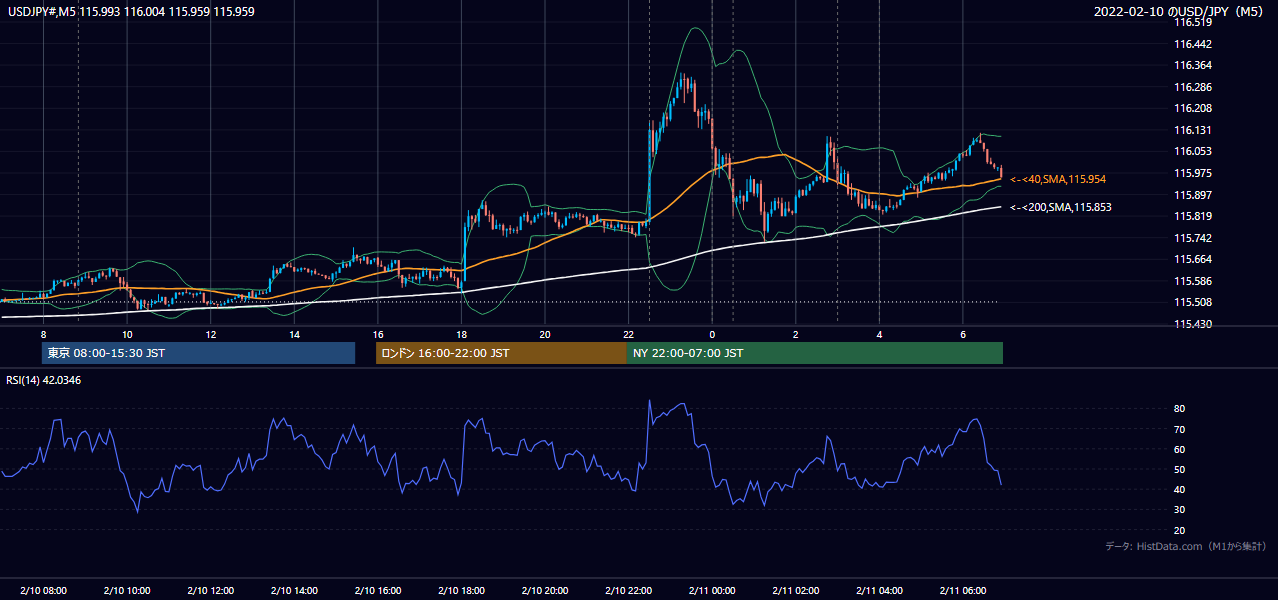1278x600 pixels.
Task: Click price axis value 115.508
Action: click(x=1193, y=302)
